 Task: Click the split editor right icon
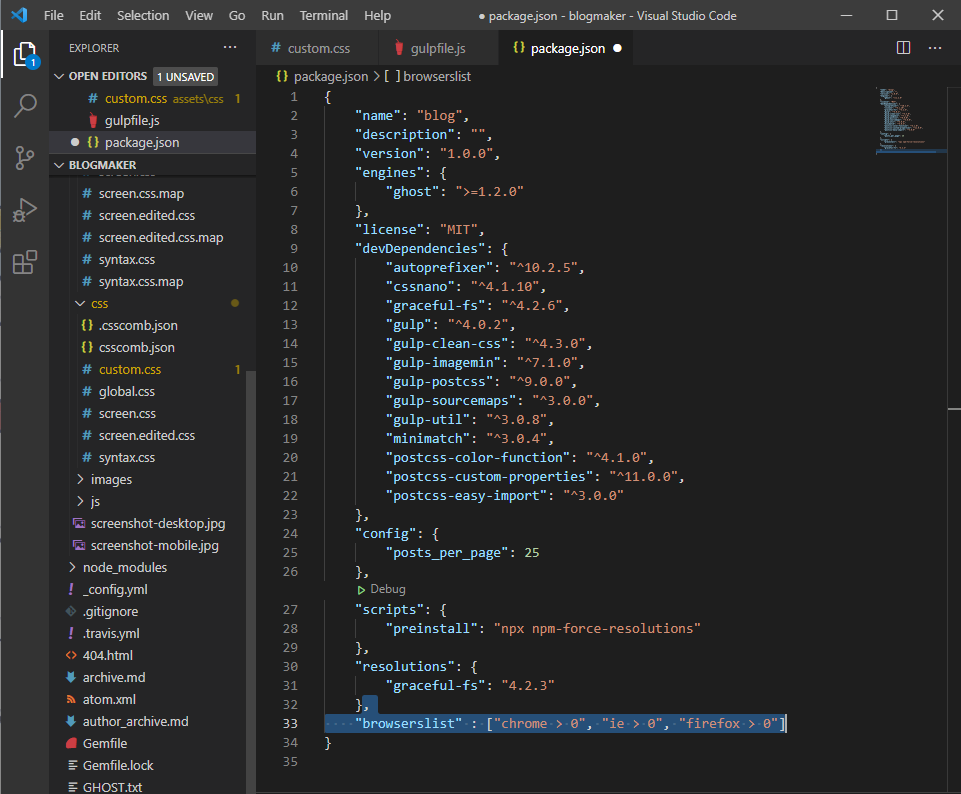pos(903,48)
